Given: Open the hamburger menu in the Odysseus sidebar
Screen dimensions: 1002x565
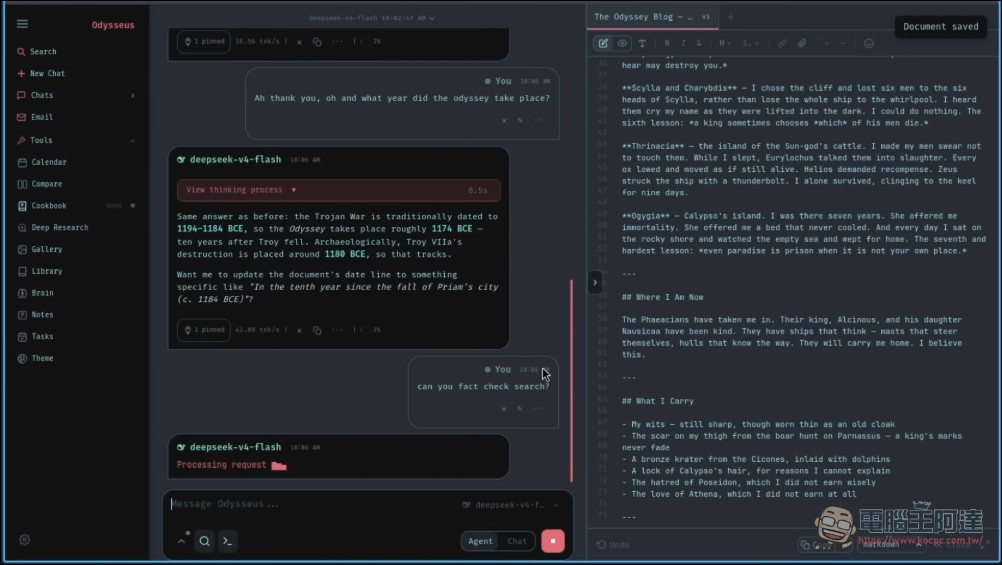Looking at the screenshot, I should (x=22, y=24).
